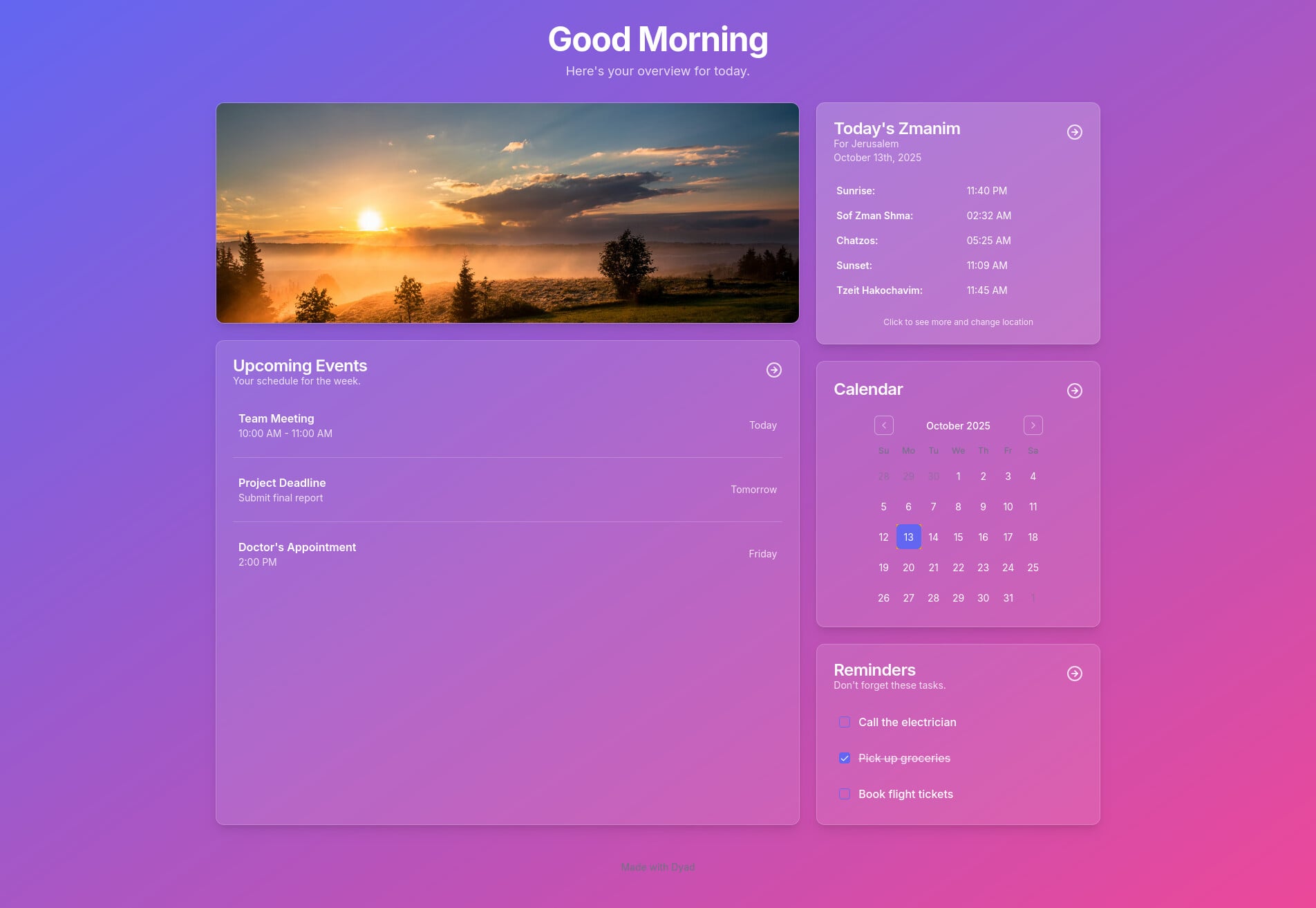Uncheck the Pick up groceries reminder
This screenshot has height=908, width=1316.
click(845, 758)
